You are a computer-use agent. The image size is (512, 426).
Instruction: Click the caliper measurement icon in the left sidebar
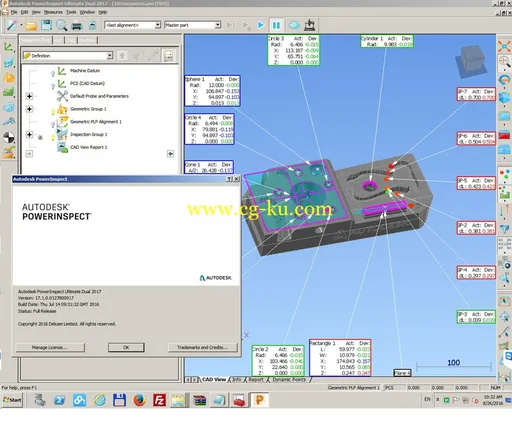click(x=9, y=122)
